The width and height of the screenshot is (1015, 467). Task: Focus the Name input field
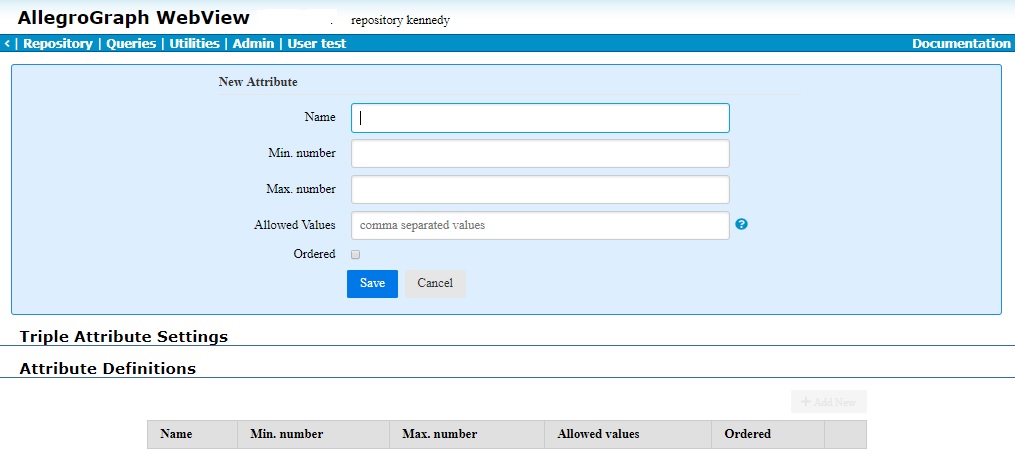click(x=540, y=118)
